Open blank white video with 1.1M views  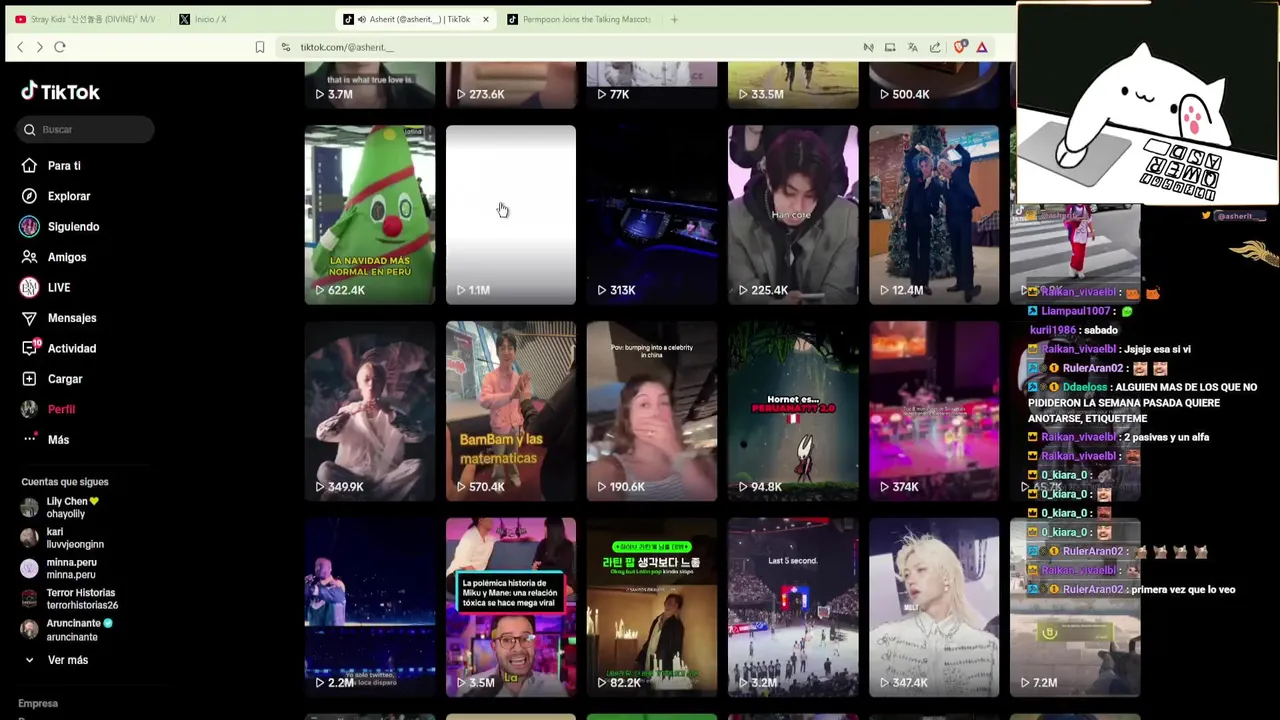tap(511, 214)
